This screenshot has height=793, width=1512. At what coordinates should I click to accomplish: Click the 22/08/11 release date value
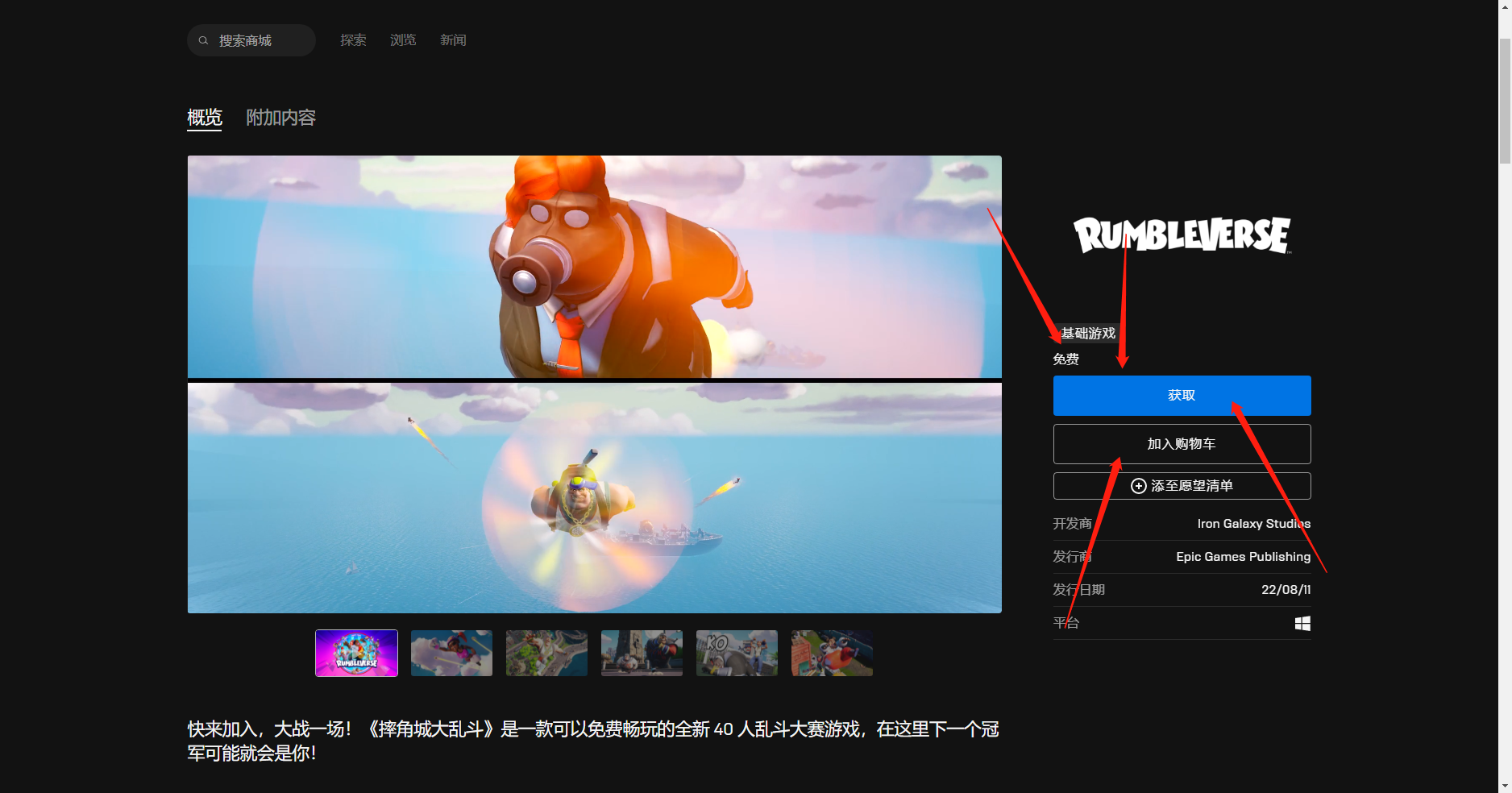click(x=1286, y=590)
